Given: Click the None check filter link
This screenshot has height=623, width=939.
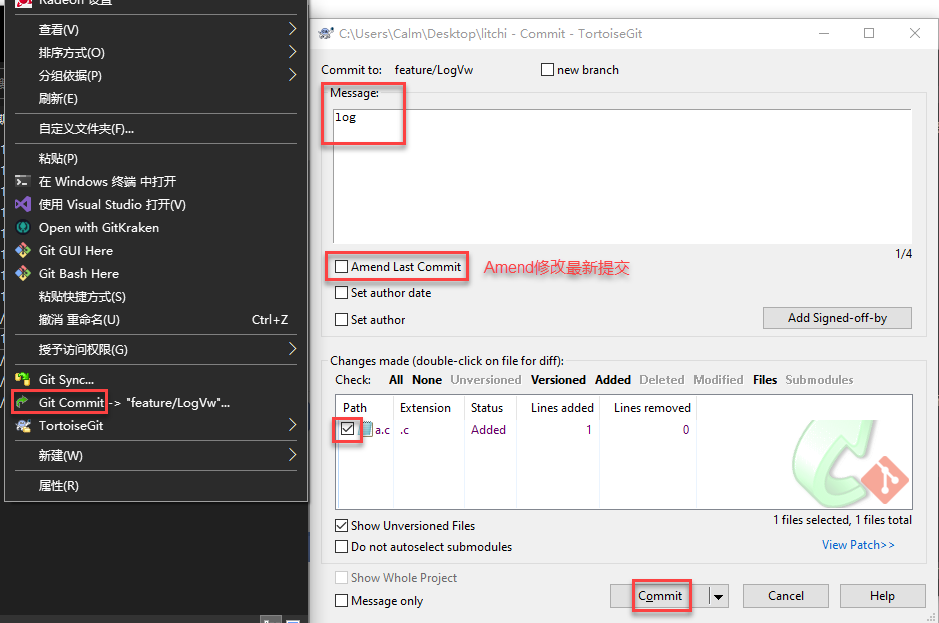Looking at the screenshot, I should pyautogui.click(x=427, y=380).
